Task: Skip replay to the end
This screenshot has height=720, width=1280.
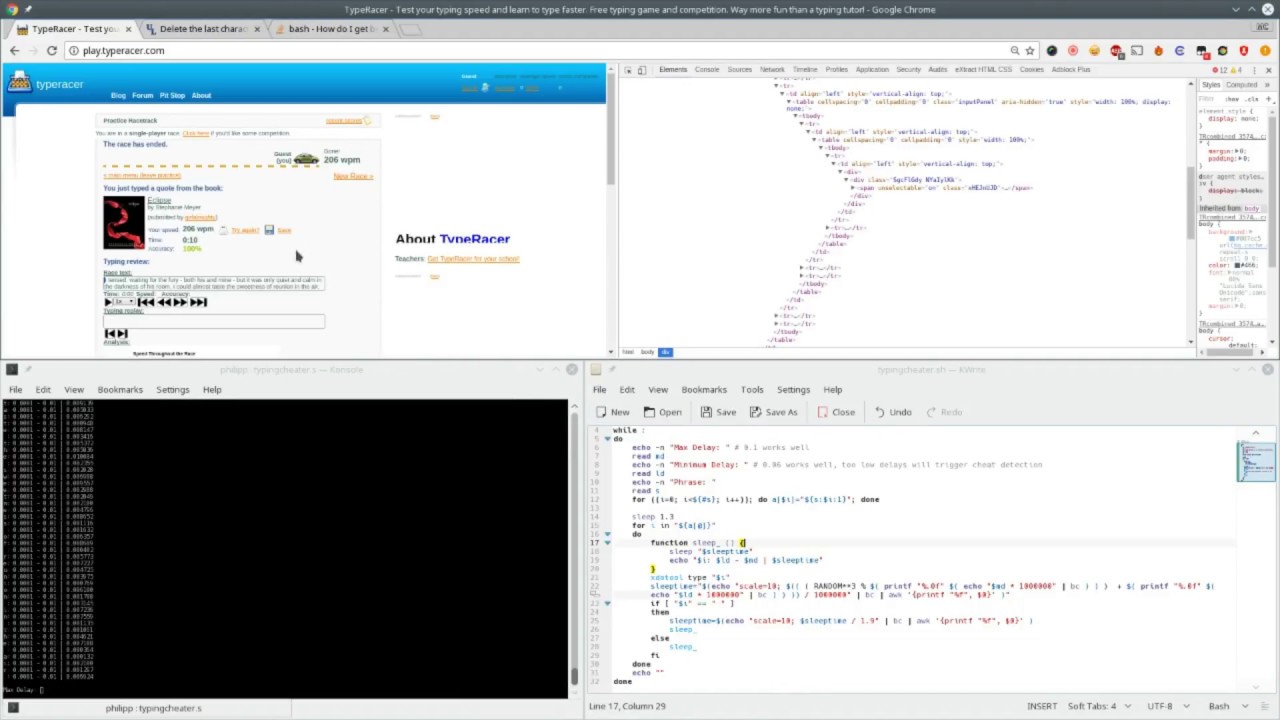Action: [x=198, y=302]
